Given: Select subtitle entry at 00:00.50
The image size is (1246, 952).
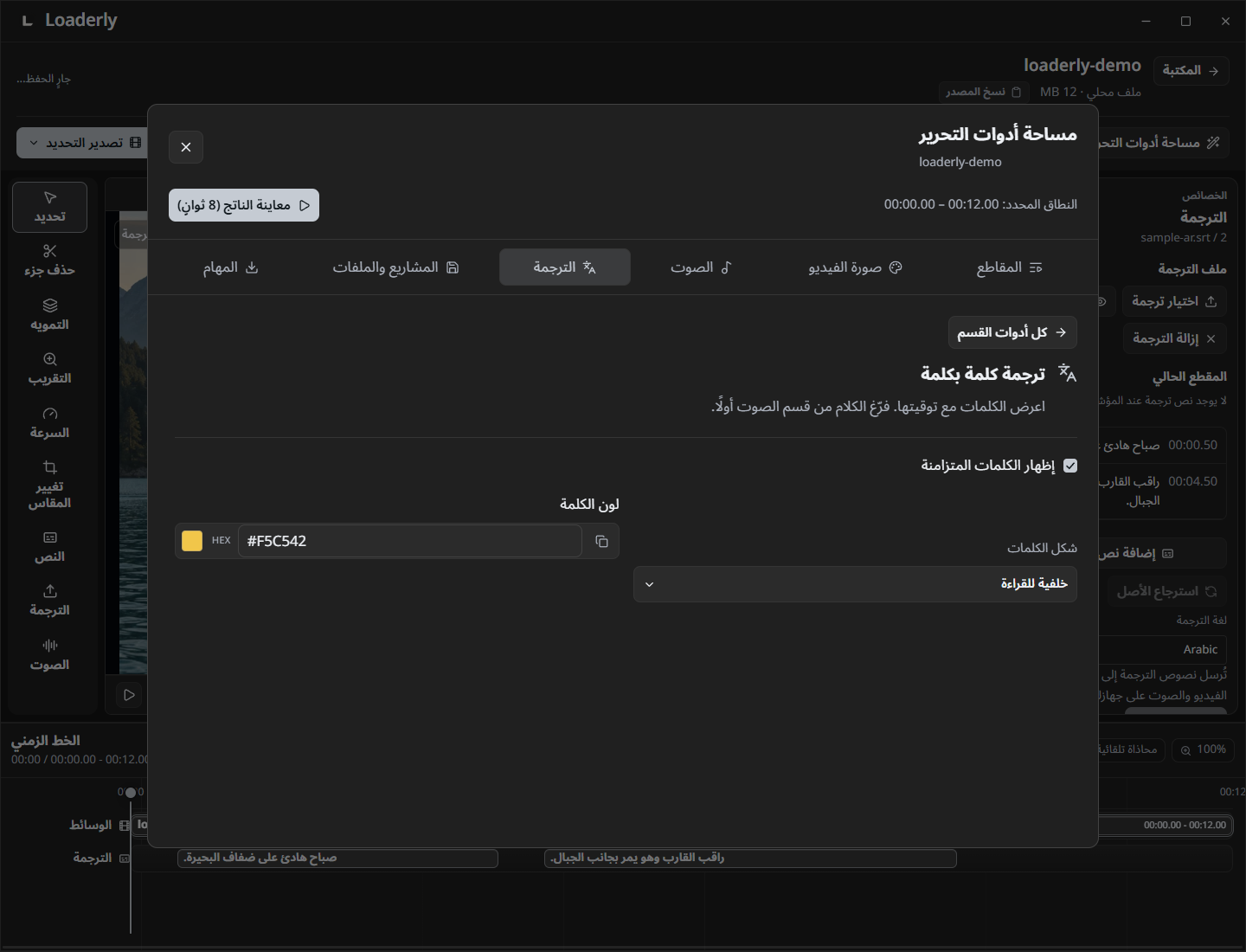Looking at the screenshot, I should (x=1161, y=445).
